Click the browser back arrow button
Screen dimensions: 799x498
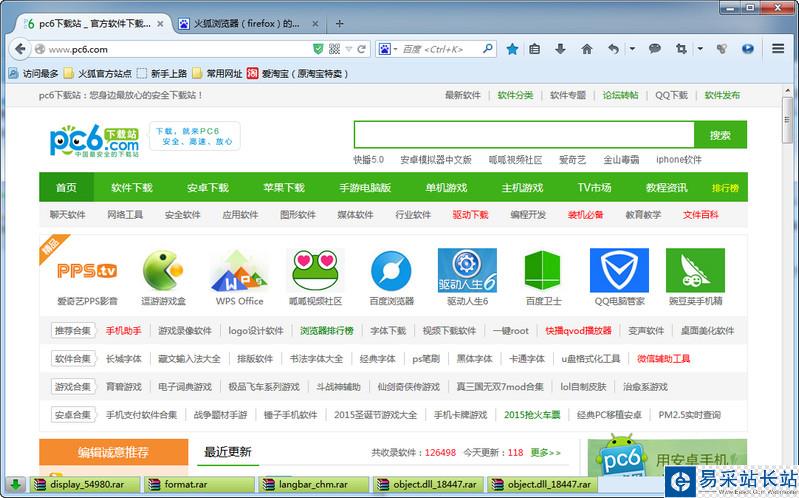[x=20, y=49]
